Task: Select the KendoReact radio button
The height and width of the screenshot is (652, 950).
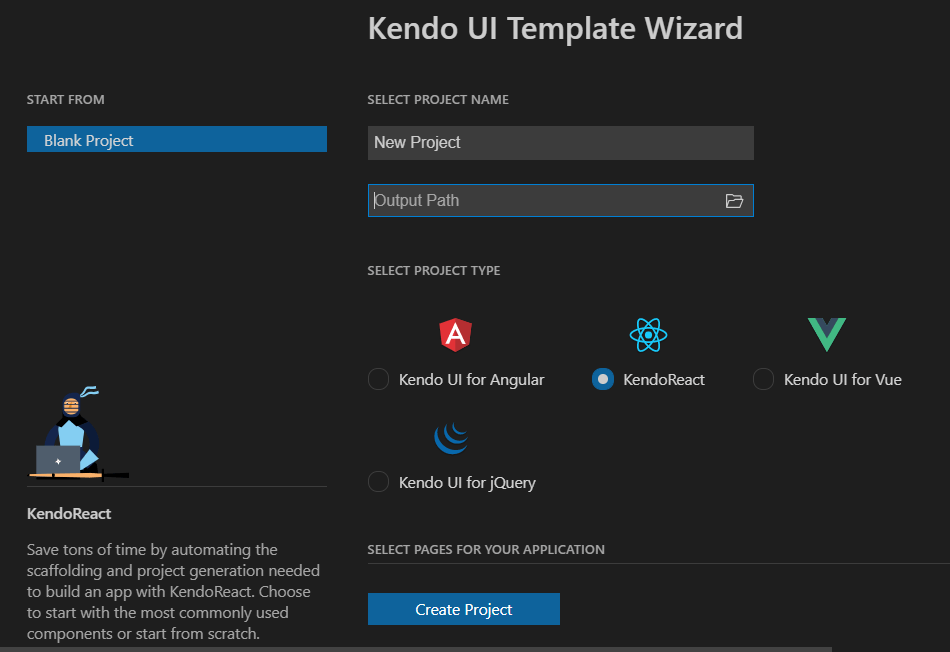Action: tap(603, 379)
